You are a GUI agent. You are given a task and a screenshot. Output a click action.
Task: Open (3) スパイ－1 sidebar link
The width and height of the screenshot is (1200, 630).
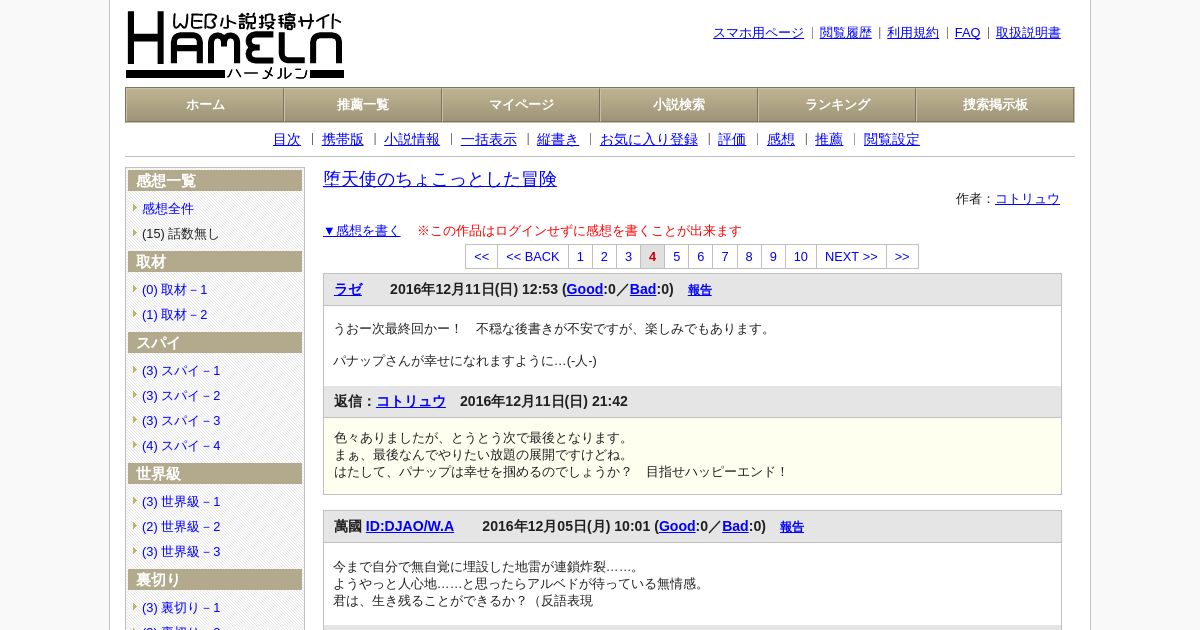pyautogui.click(x=181, y=371)
